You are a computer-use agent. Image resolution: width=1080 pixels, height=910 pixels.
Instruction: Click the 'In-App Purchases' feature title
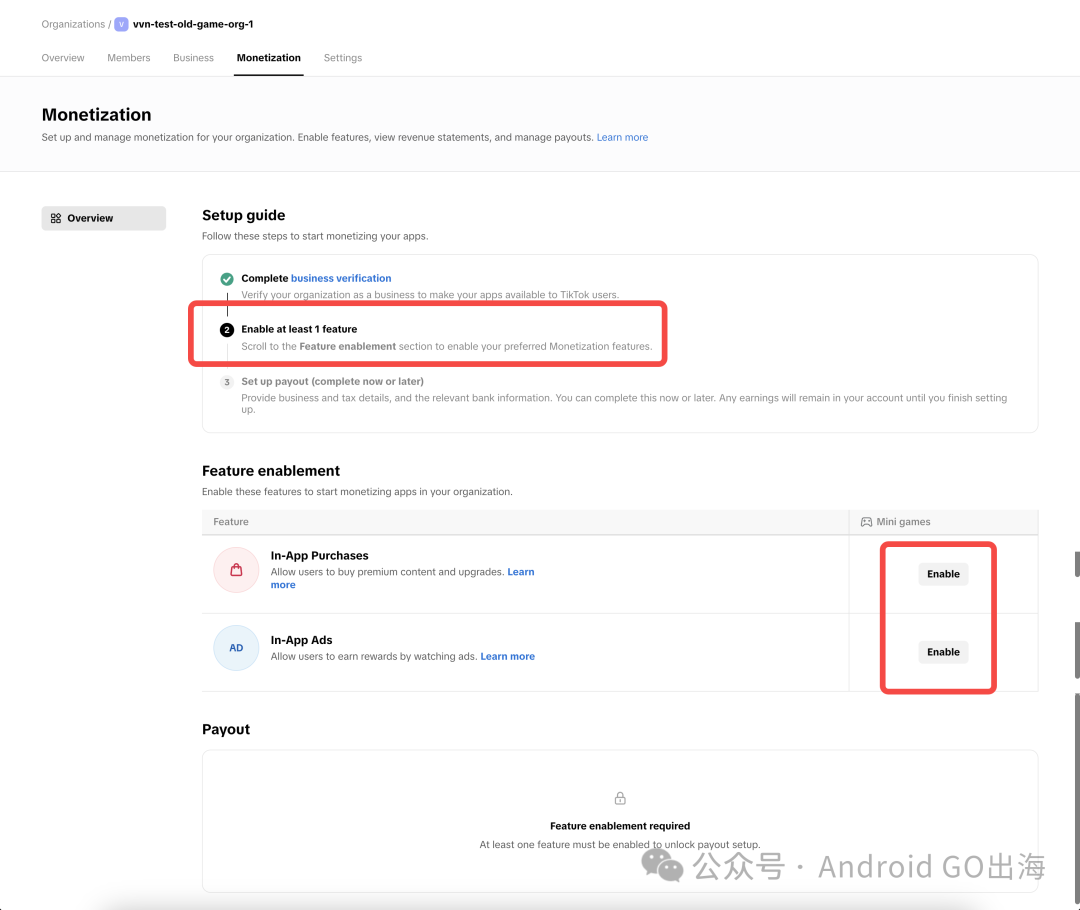pos(320,556)
